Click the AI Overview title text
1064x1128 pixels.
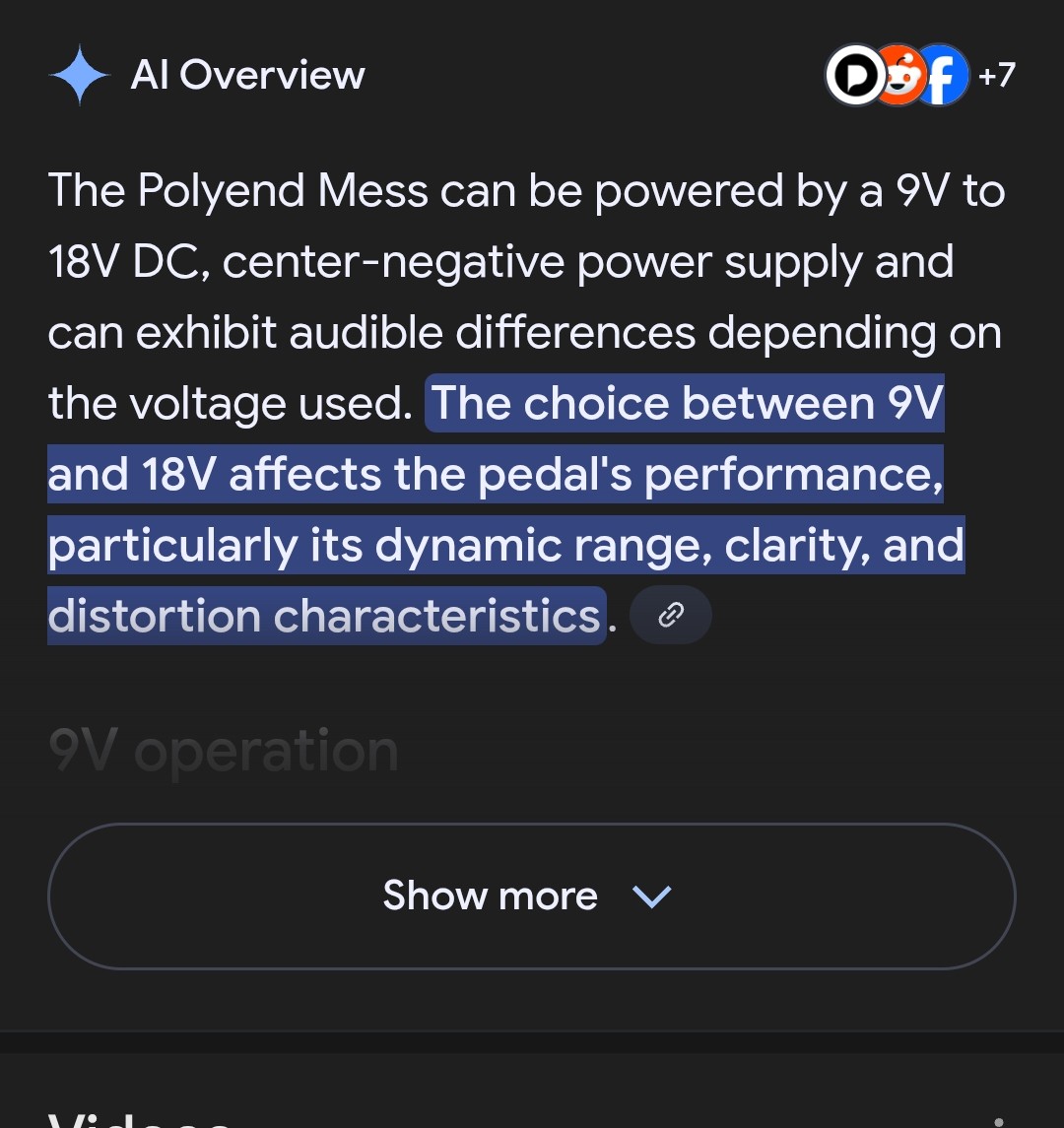click(x=247, y=74)
